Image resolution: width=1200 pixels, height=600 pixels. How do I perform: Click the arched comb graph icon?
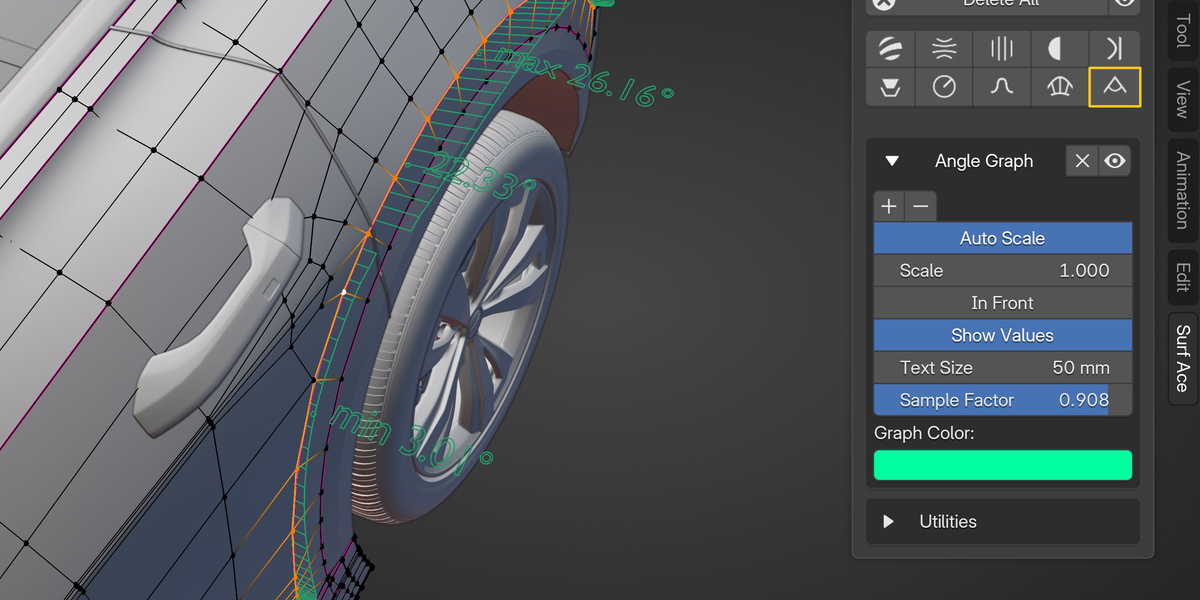tap(1056, 87)
